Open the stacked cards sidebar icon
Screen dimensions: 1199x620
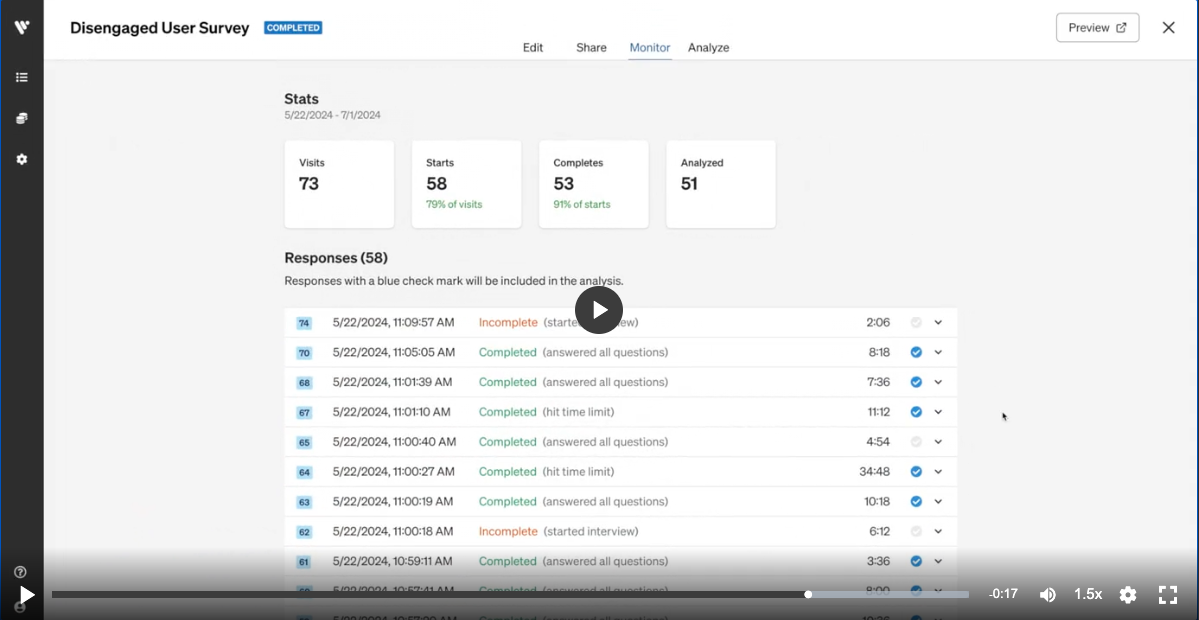click(x=22, y=118)
